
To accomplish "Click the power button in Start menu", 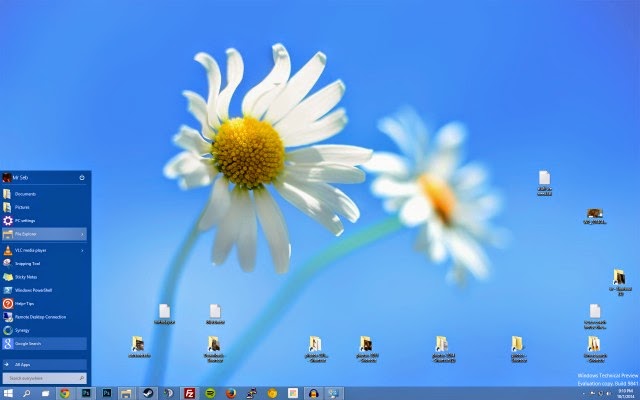I will [82, 178].
